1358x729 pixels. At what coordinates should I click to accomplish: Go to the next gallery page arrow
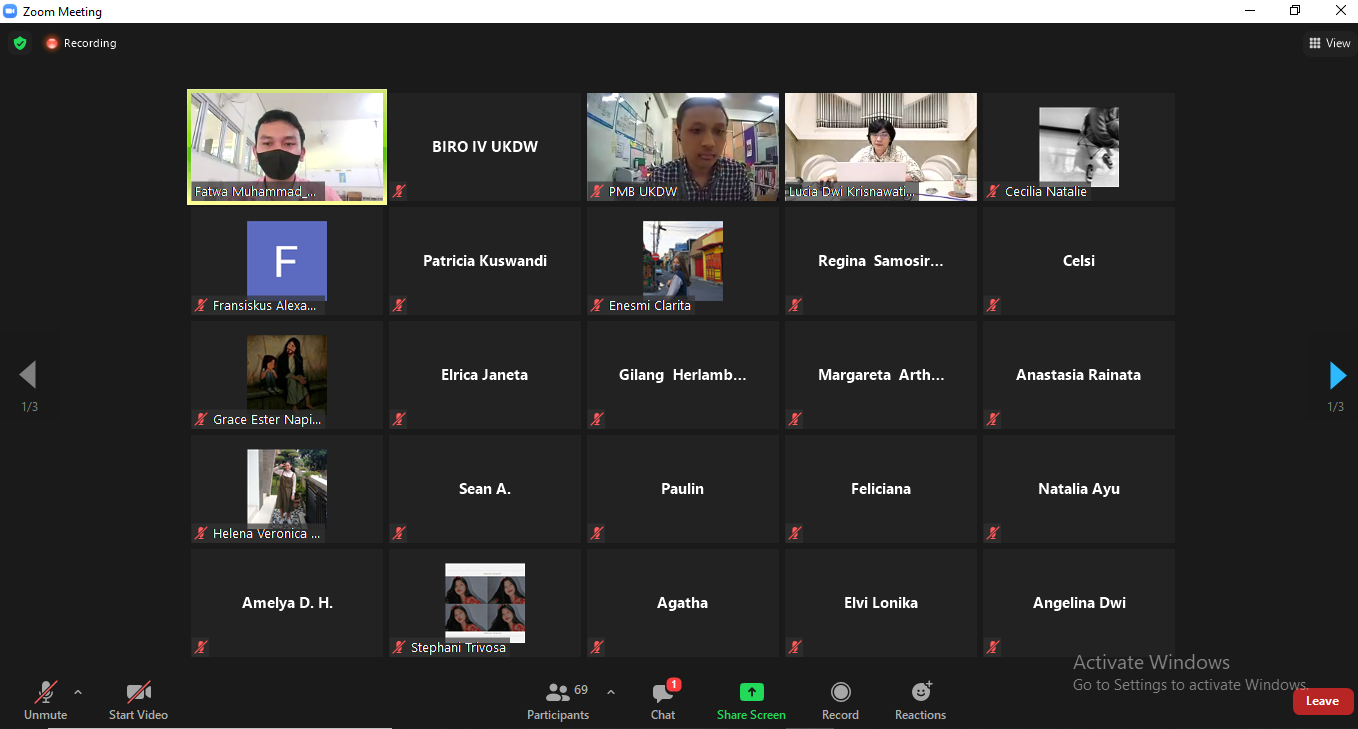[x=1337, y=375]
